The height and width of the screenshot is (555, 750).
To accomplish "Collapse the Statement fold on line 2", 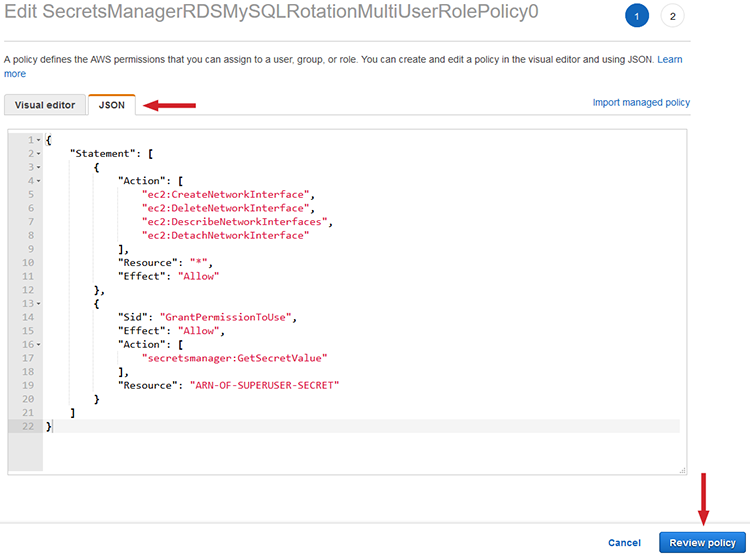I will 39,154.
